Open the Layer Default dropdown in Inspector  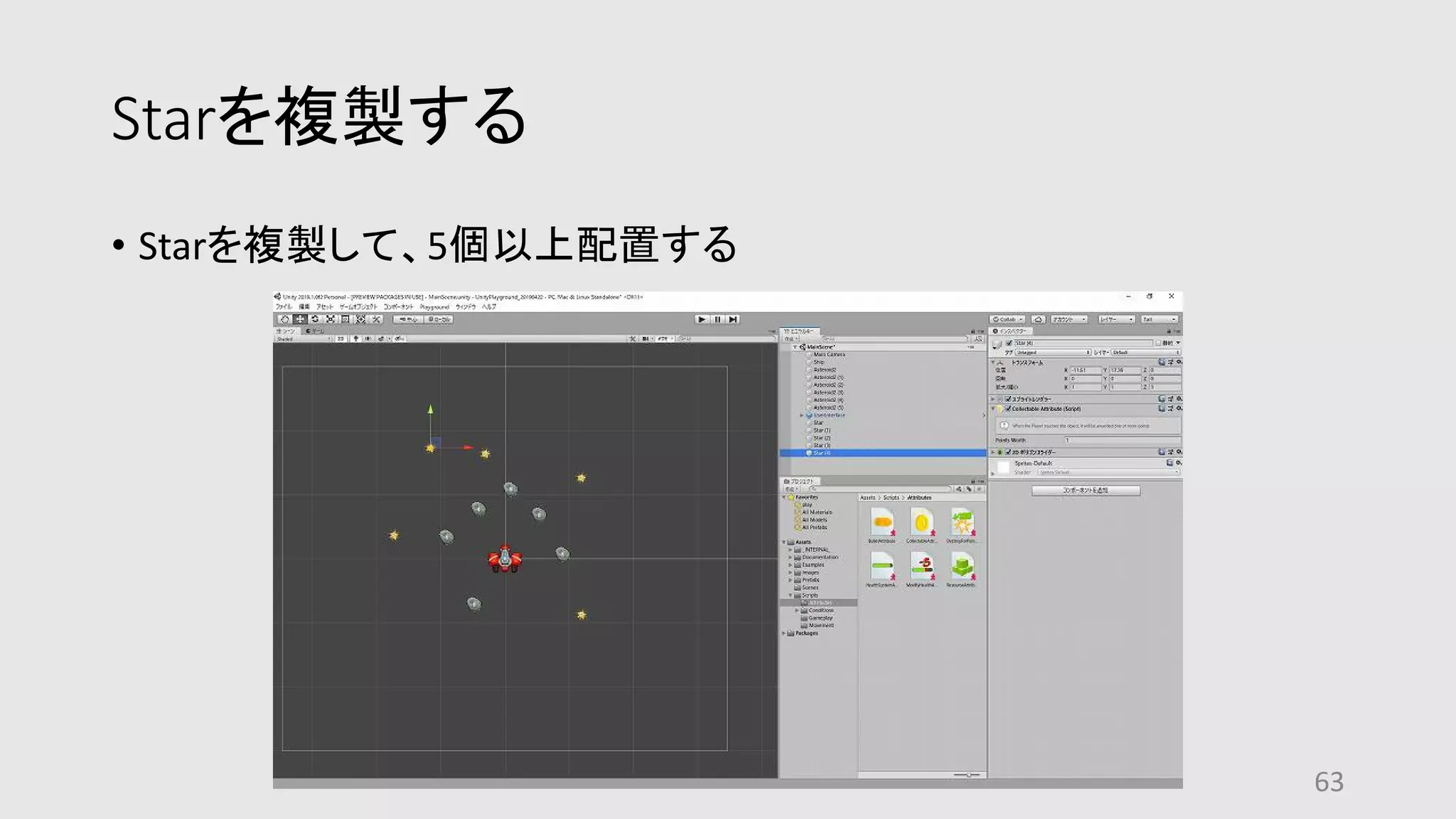click(1145, 353)
